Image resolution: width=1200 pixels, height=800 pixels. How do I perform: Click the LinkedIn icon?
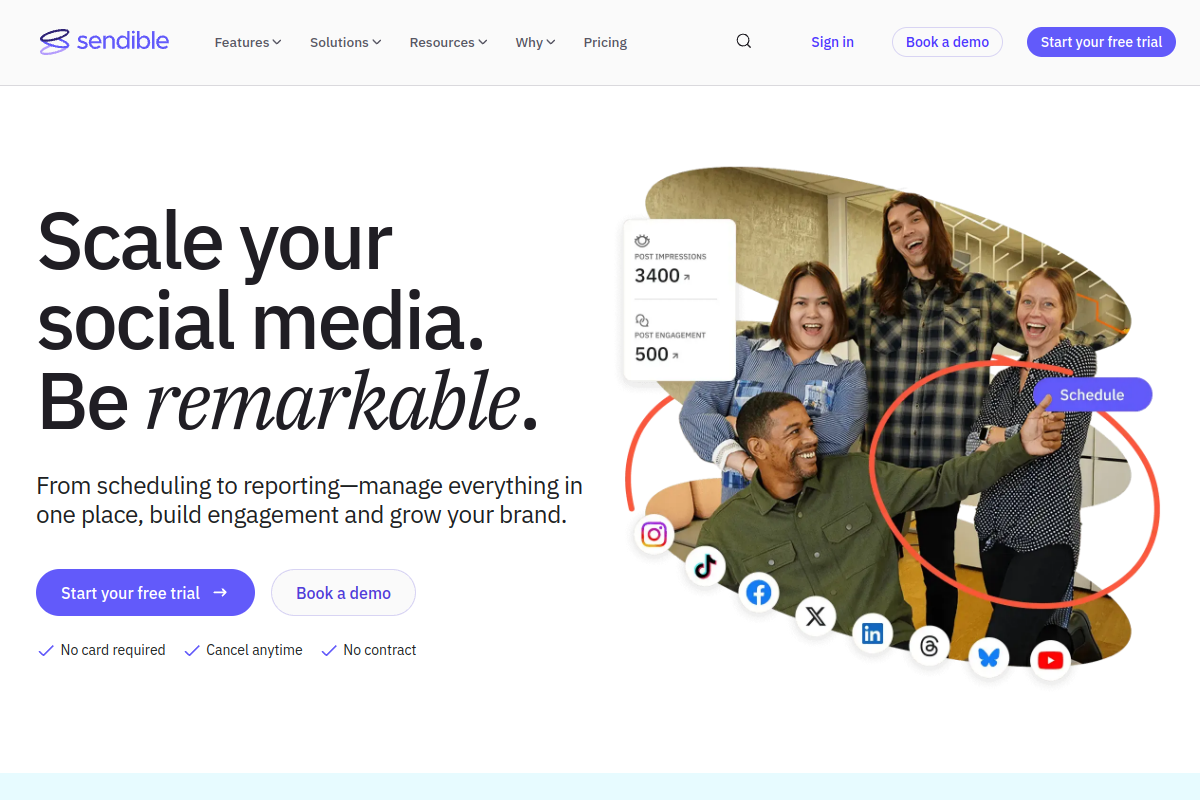[872, 633]
